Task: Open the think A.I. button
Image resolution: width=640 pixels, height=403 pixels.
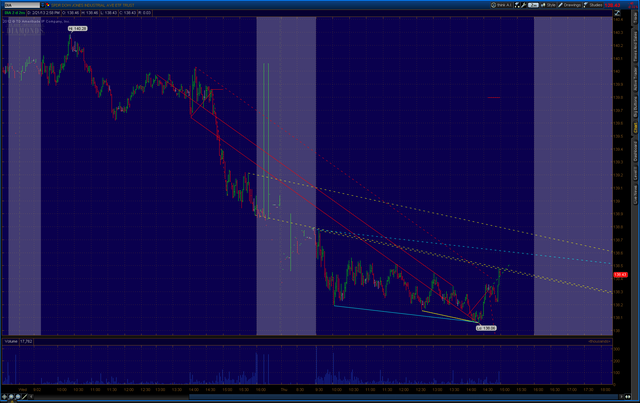Action: tap(501, 5)
